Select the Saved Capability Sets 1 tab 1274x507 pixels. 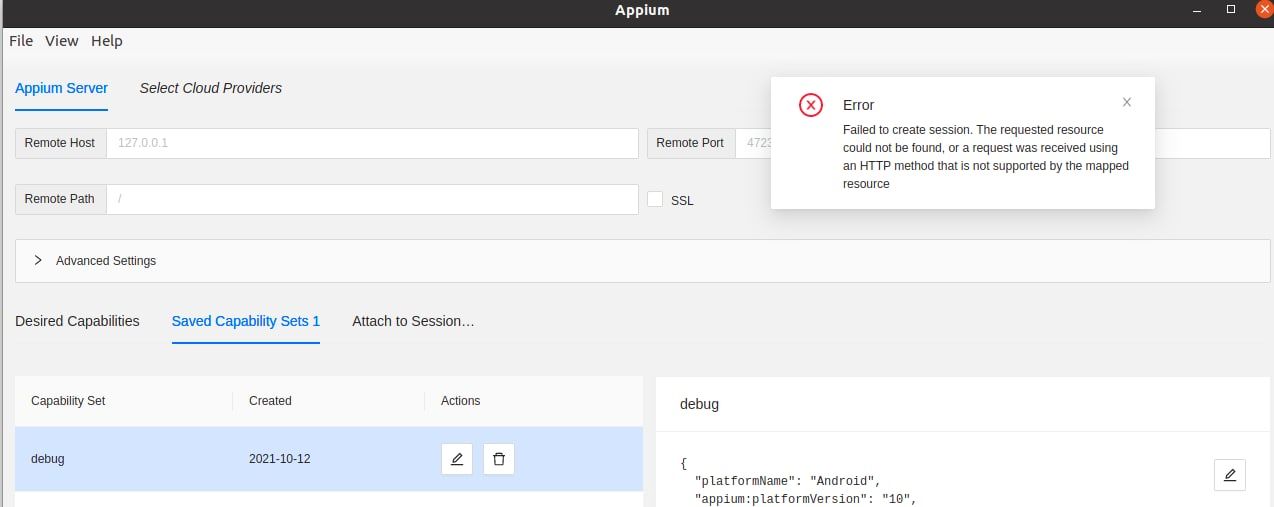tap(246, 321)
